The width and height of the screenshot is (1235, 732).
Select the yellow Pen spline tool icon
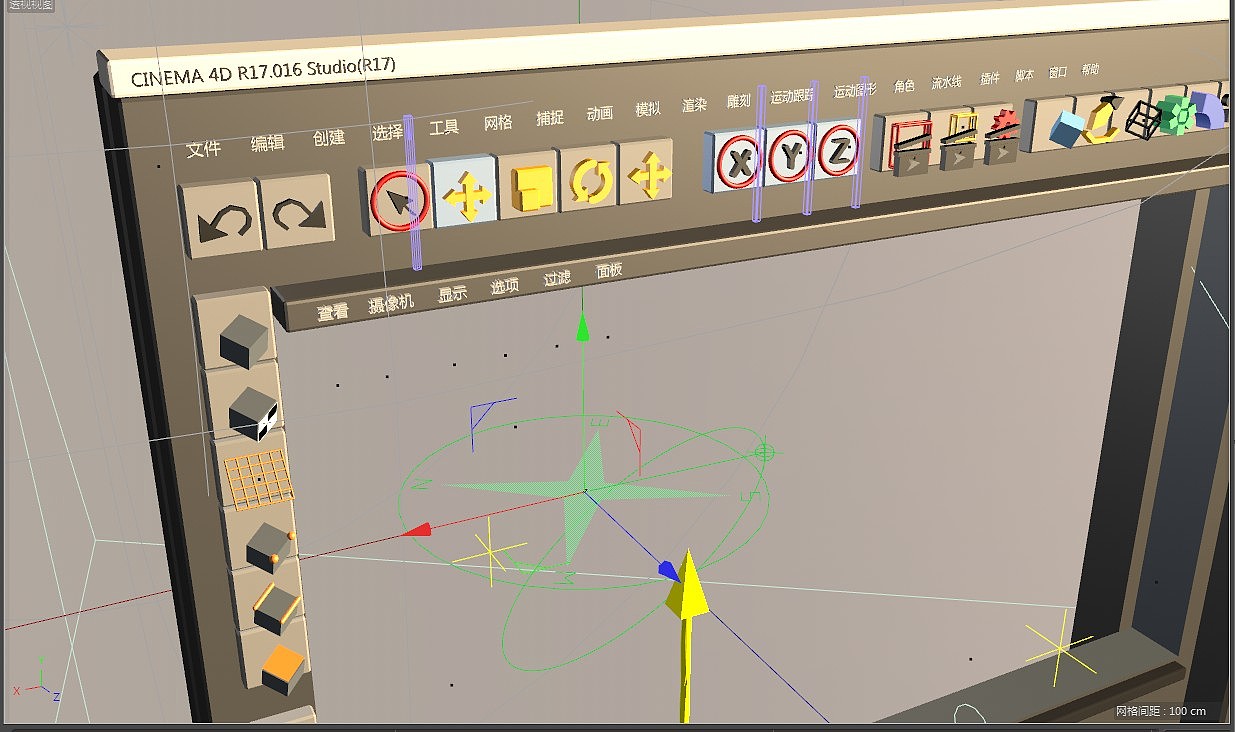click(x=1103, y=119)
